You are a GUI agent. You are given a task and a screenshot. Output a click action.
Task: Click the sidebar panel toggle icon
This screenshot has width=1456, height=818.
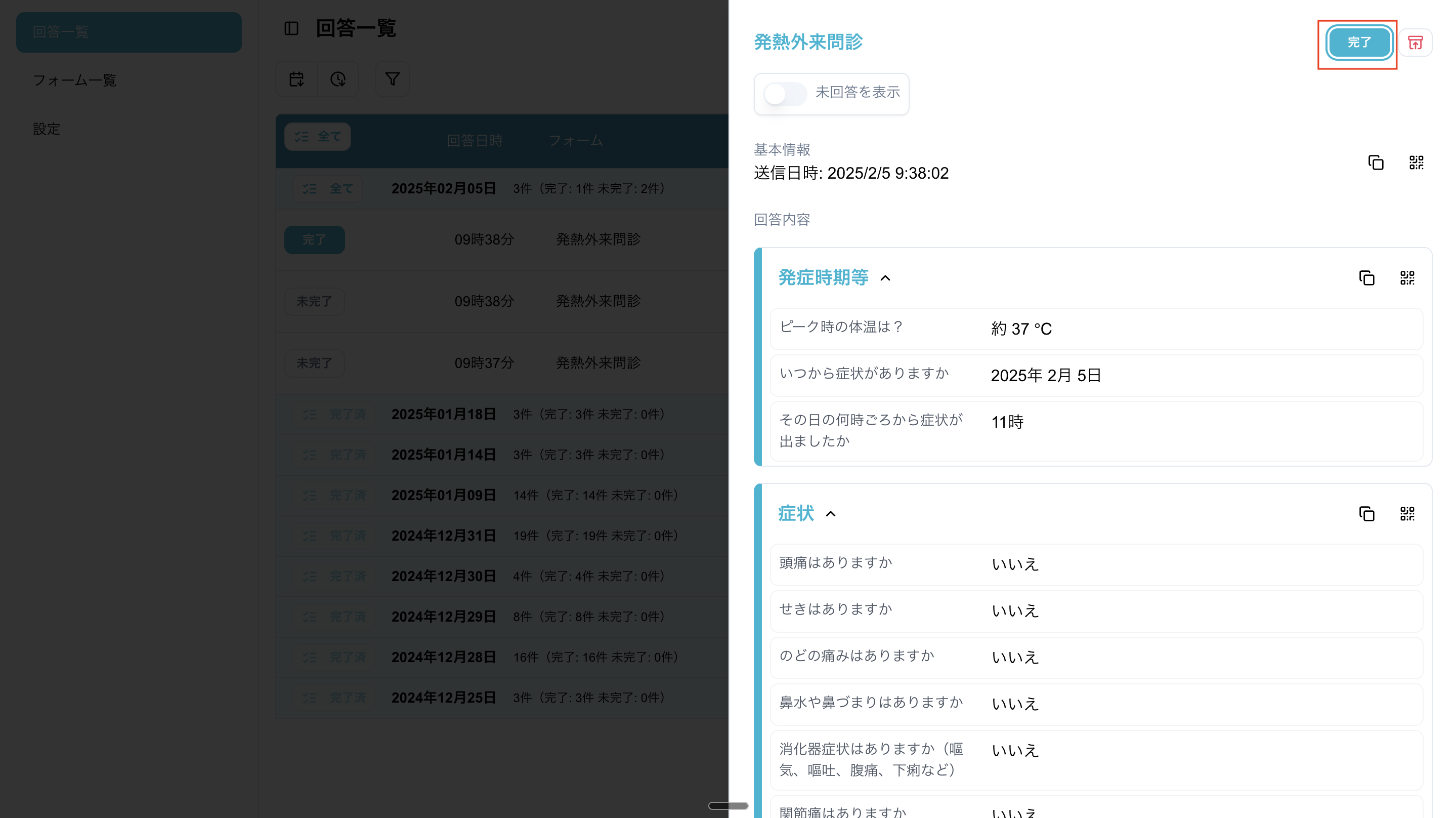point(291,28)
